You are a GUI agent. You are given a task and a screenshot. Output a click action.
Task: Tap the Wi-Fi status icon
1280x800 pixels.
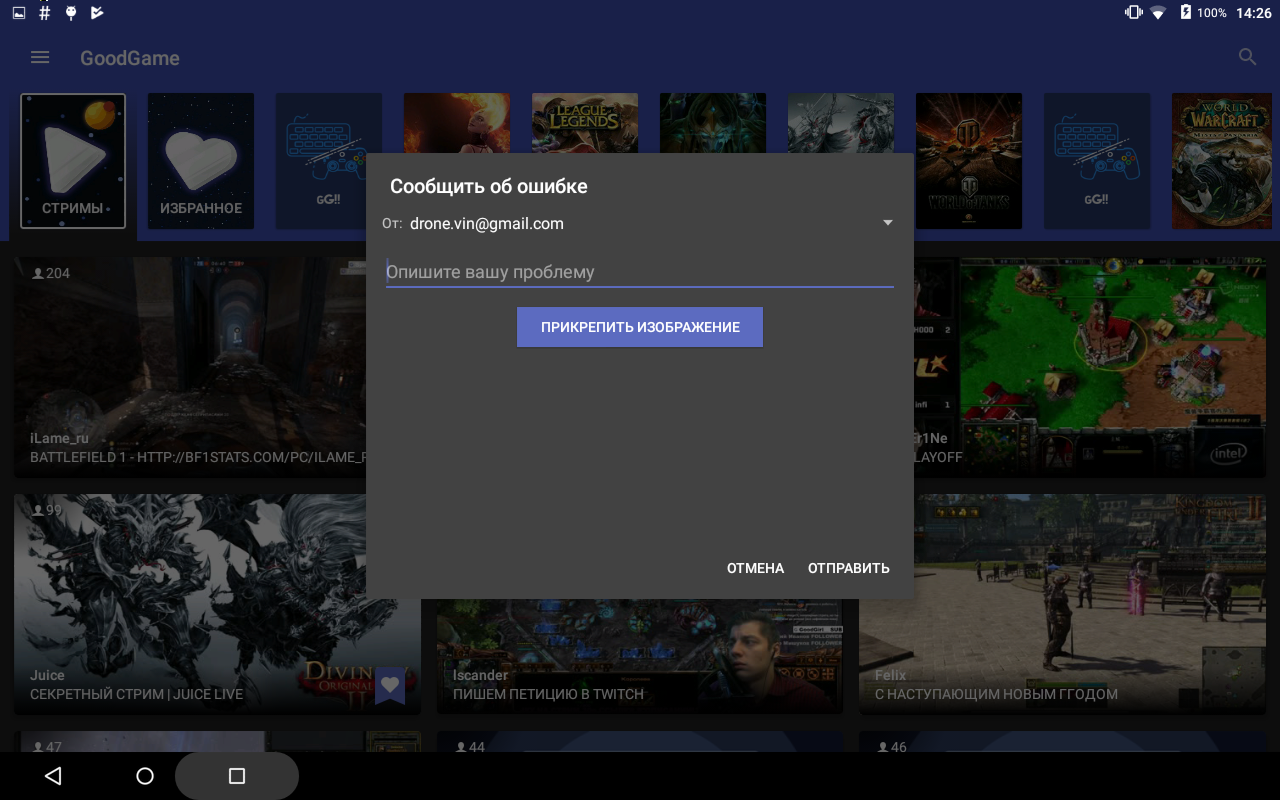pos(1158,13)
